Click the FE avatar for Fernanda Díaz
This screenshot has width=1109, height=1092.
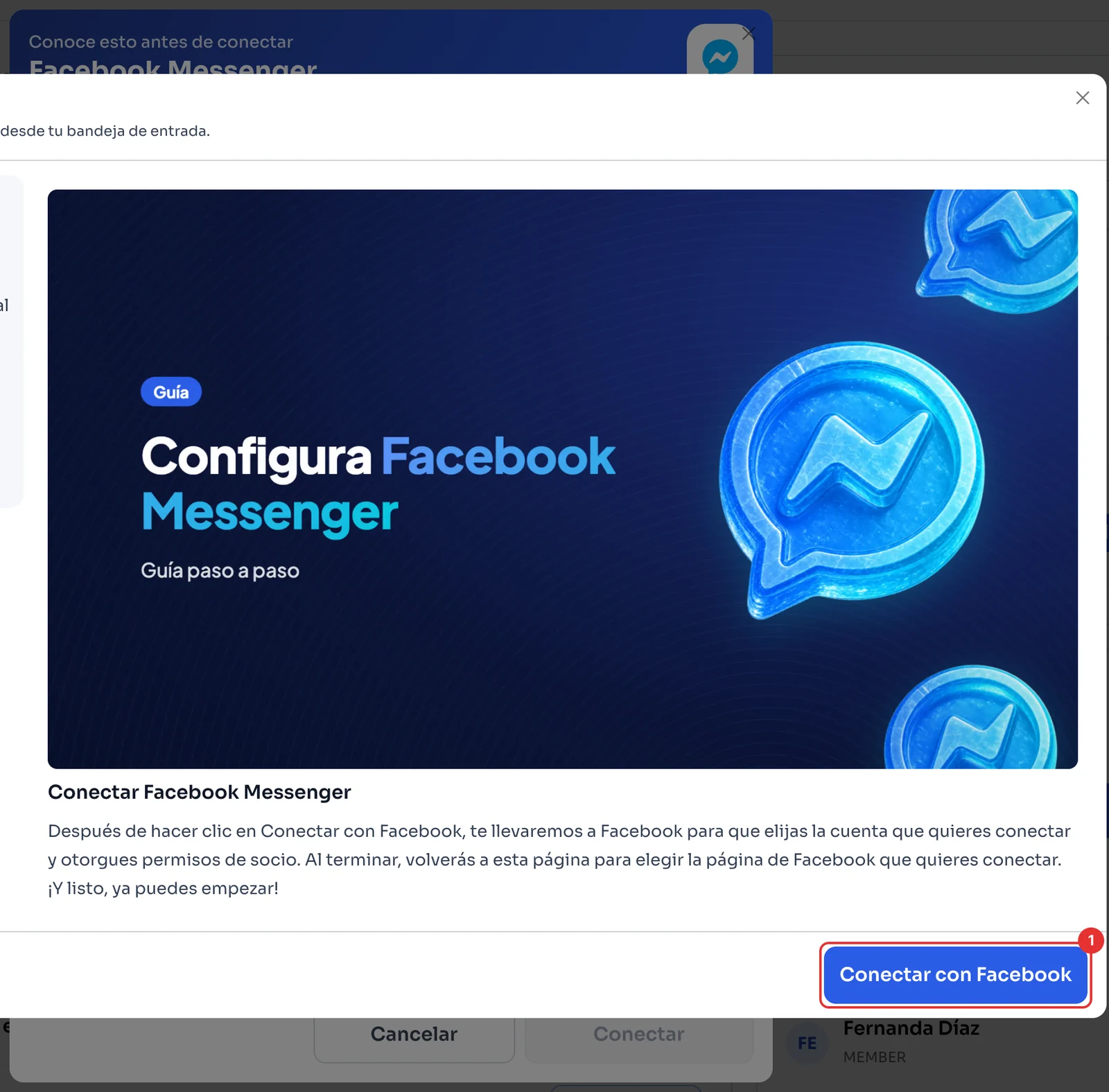[807, 1043]
